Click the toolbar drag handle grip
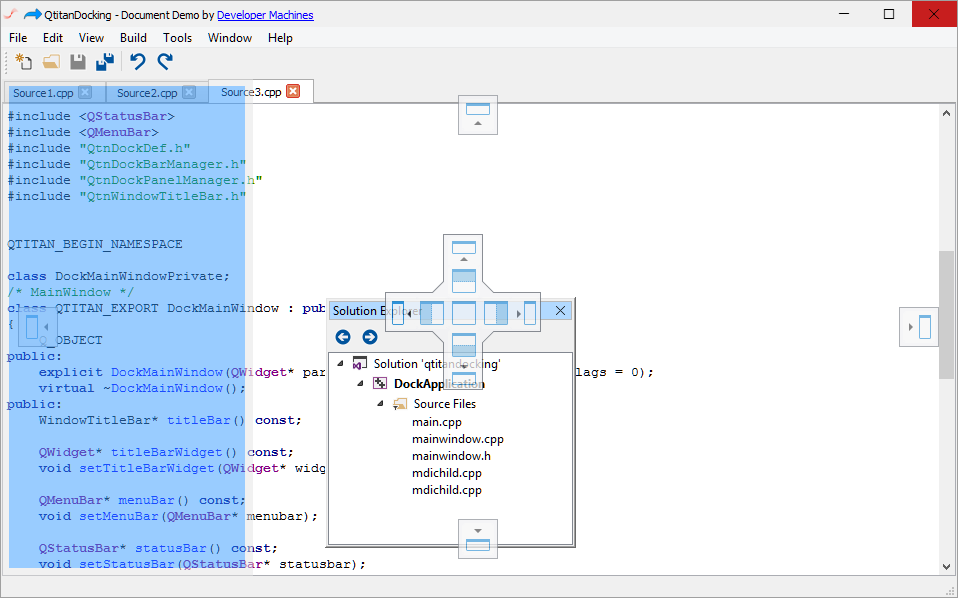The width and height of the screenshot is (958, 598). [8, 62]
